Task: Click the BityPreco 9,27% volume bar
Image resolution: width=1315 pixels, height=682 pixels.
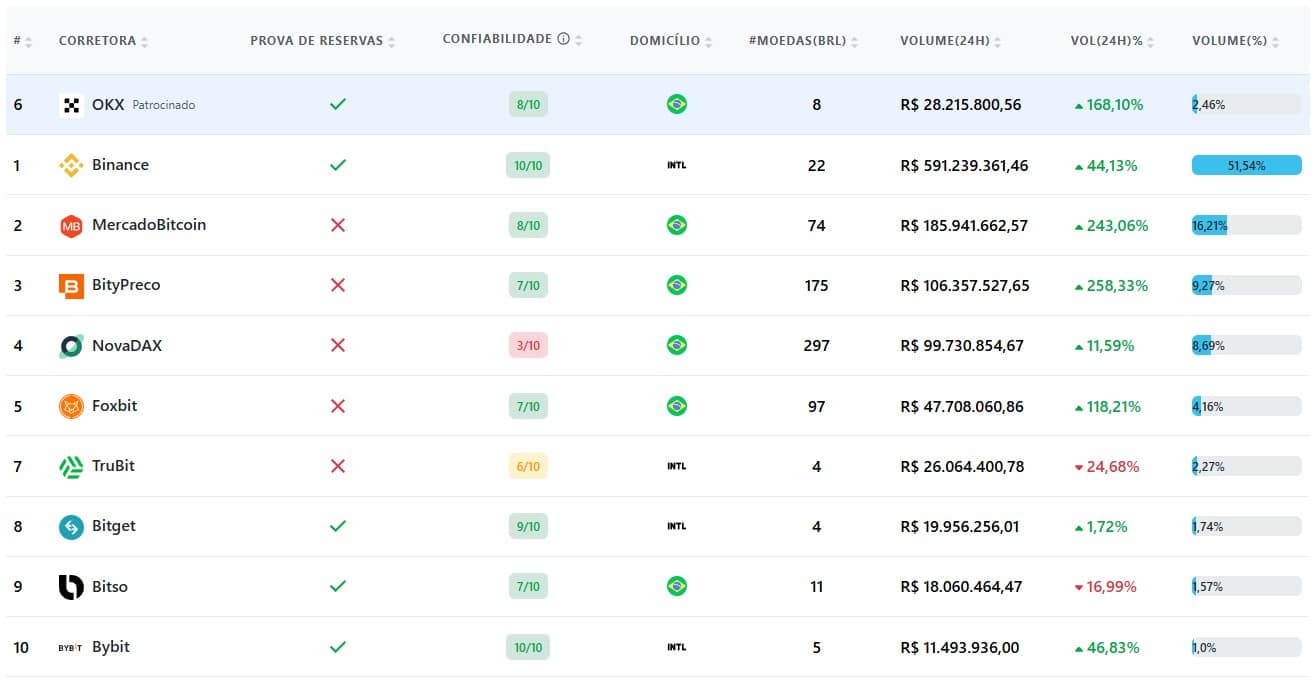Action: coord(1247,285)
